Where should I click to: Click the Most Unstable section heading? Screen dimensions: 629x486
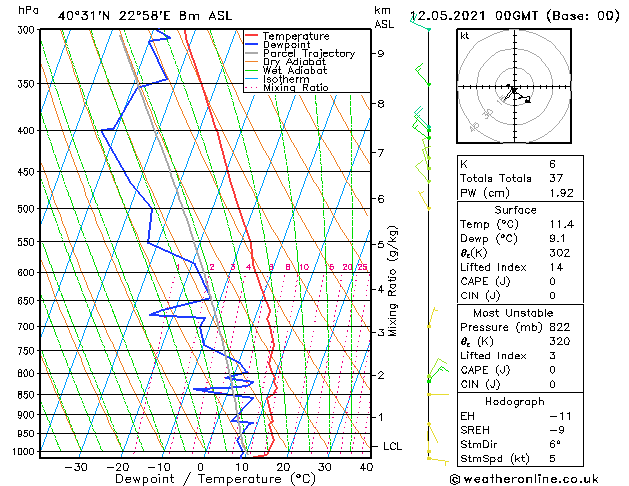tap(513, 313)
